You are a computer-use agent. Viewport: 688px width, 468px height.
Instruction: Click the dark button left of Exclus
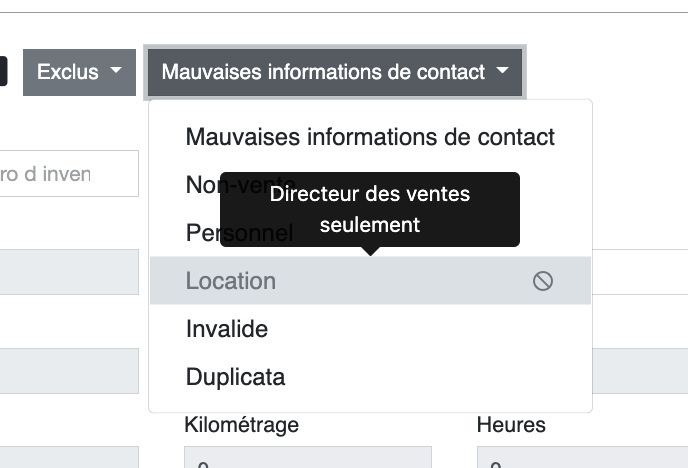click(4, 71)
